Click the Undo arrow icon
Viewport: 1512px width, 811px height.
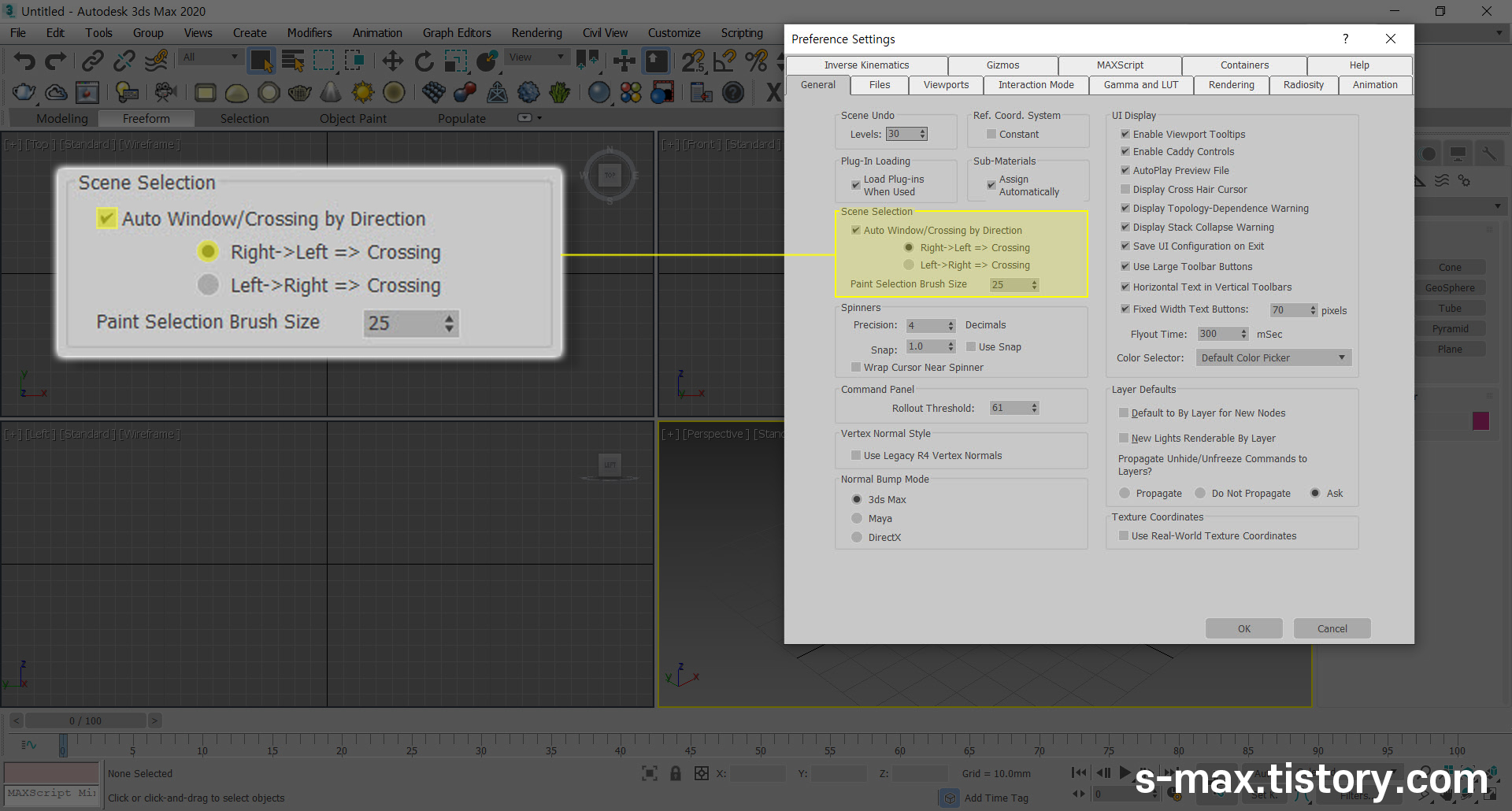[24, 61]
